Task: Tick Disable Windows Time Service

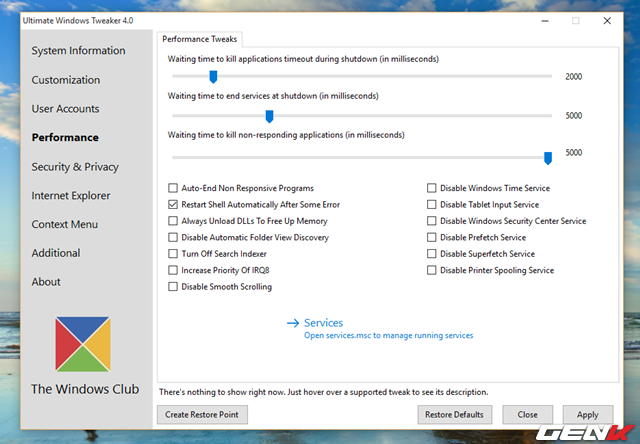Action: click(x=431, y=188)
